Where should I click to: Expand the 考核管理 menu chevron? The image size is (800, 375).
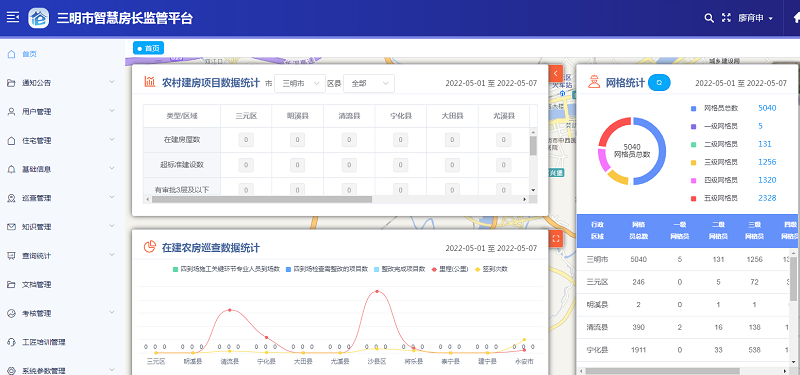(112, 313)
